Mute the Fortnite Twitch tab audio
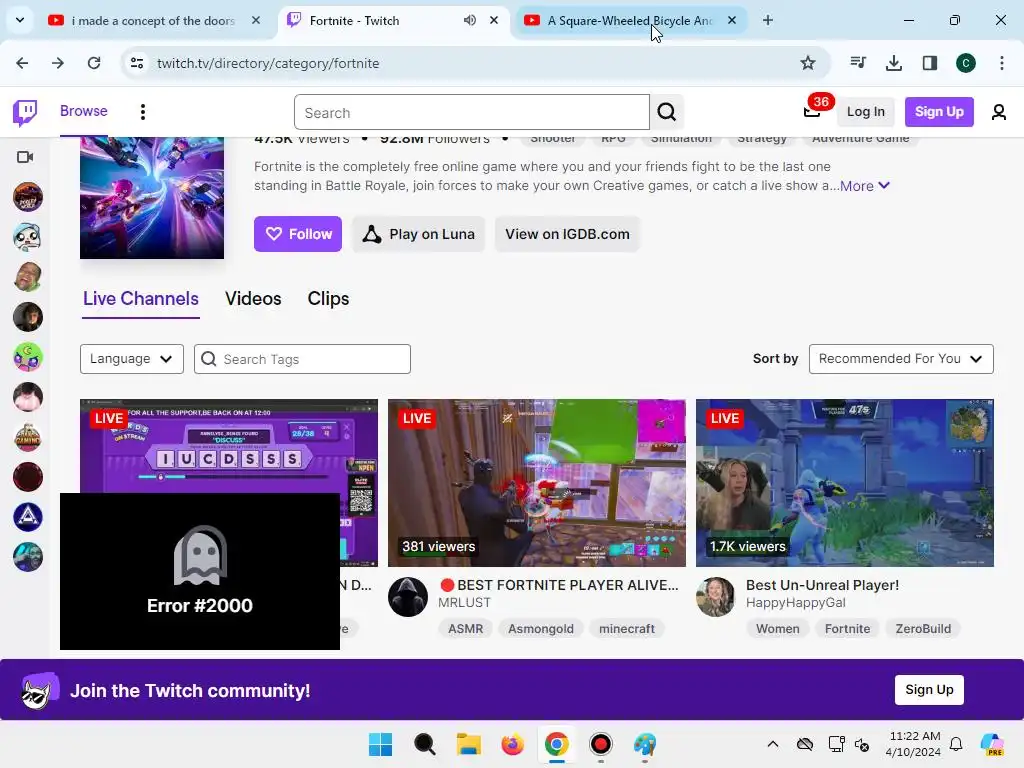Image resolution: width=1024 pixels, height=768 pixels. [470, 20]
